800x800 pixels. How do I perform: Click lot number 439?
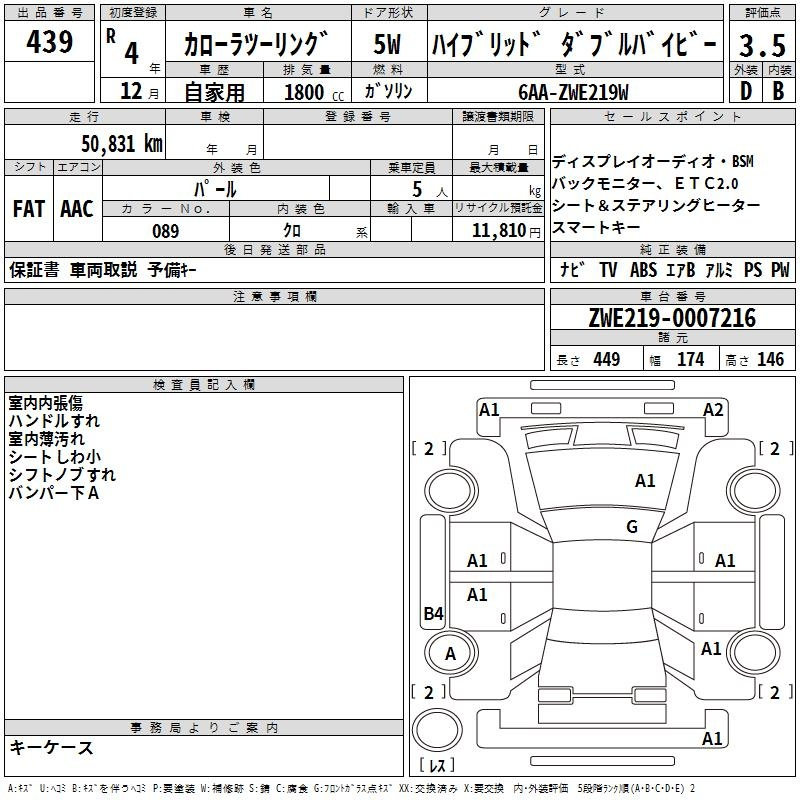pyautogui.click(x=49, y=42)
